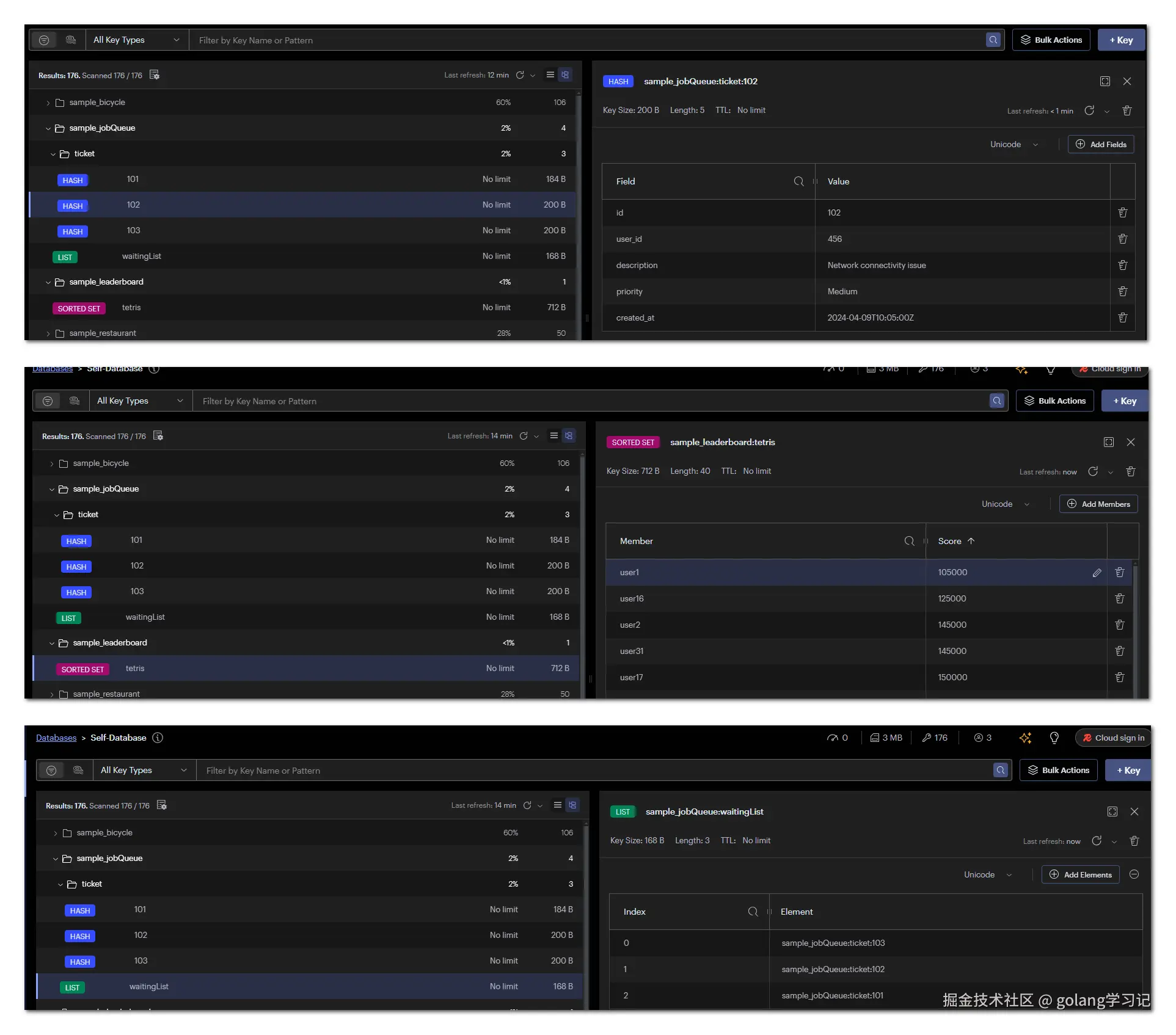Screen dimensions: 1176x1035
Task: Click search icon in the Member column header
Action: pyautogui.click(x=909, y=541)
